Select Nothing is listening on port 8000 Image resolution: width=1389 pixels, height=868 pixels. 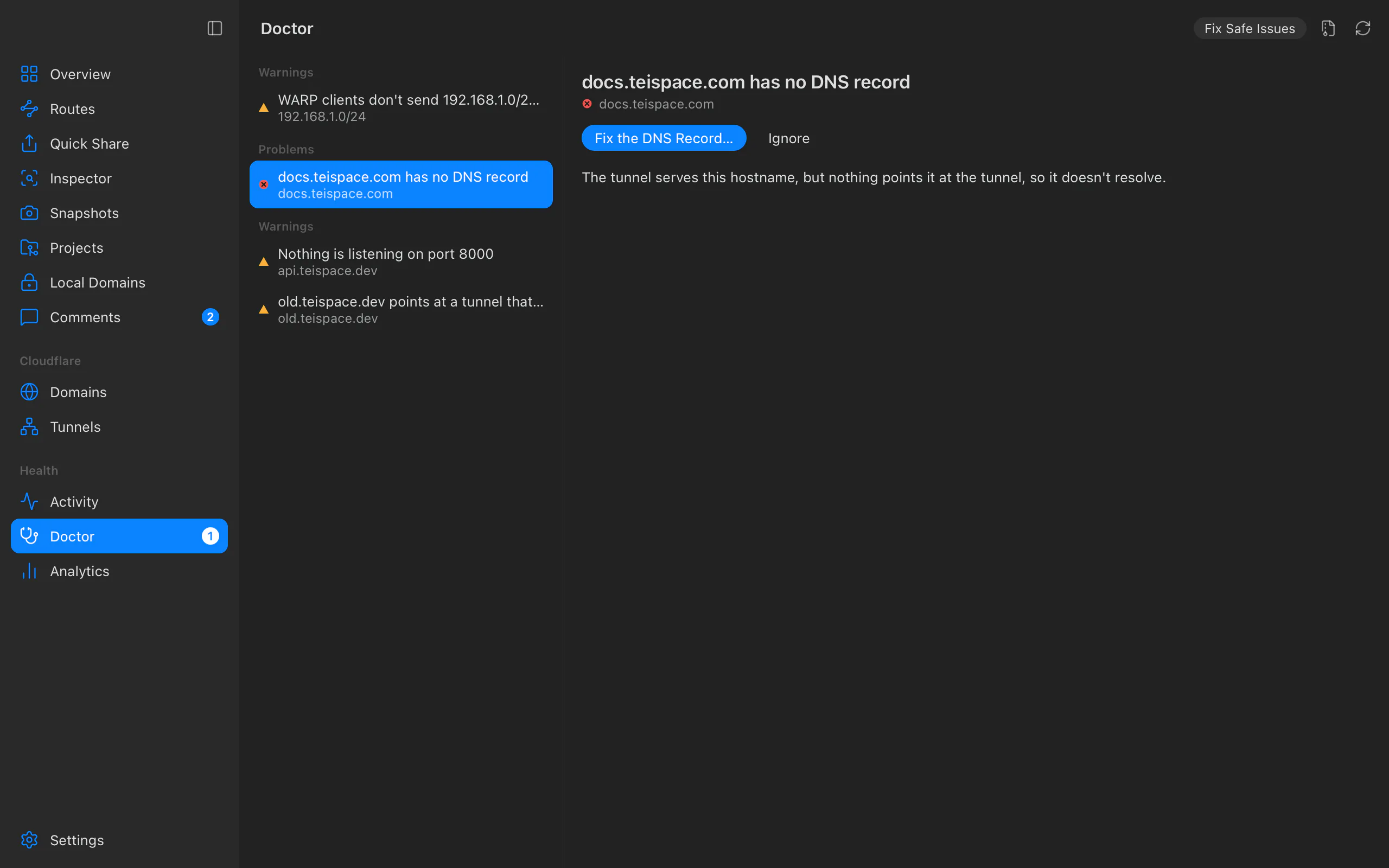(401, 261)
